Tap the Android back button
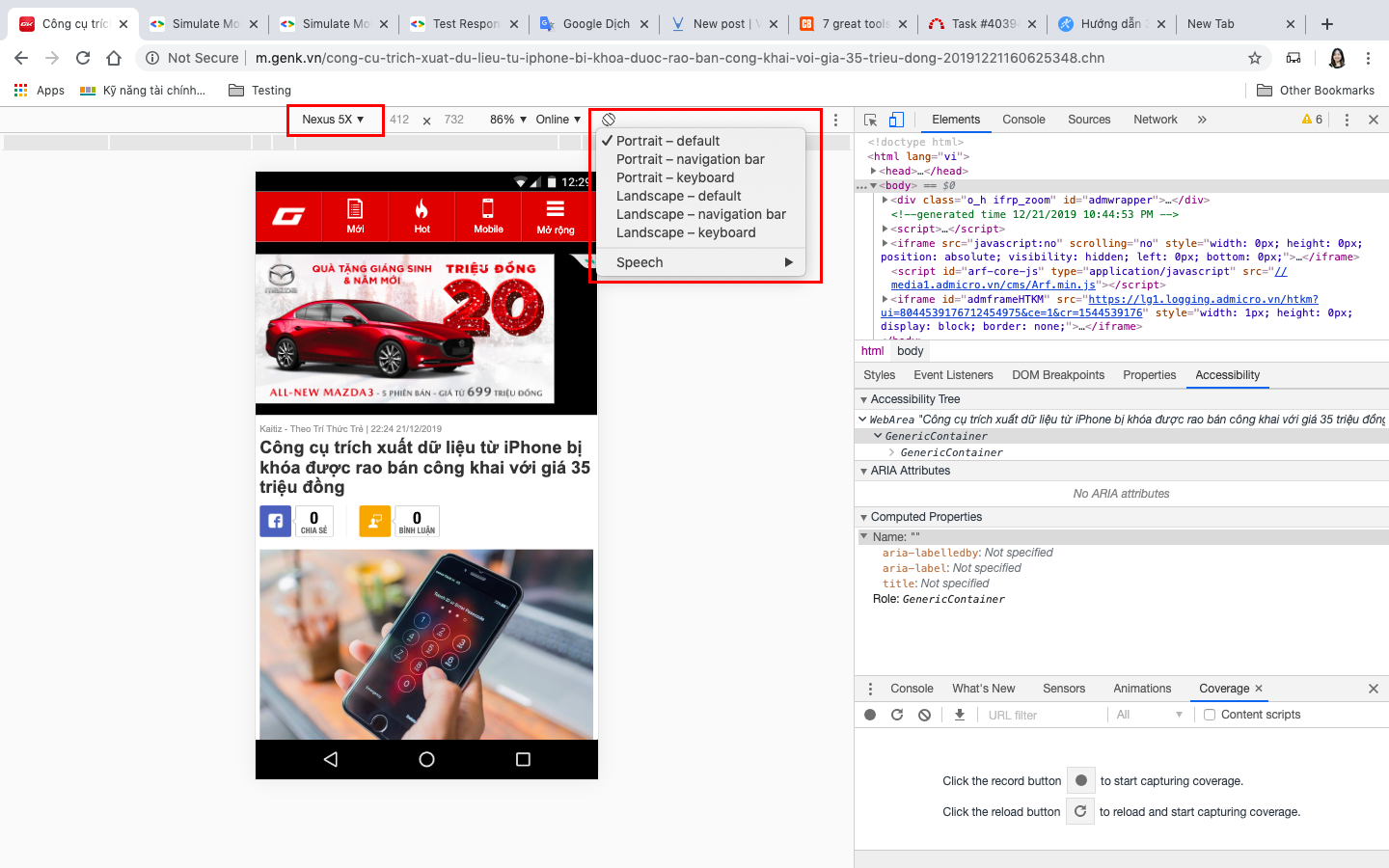Viewport: 1389px width, 868px height. coord(331,759)
